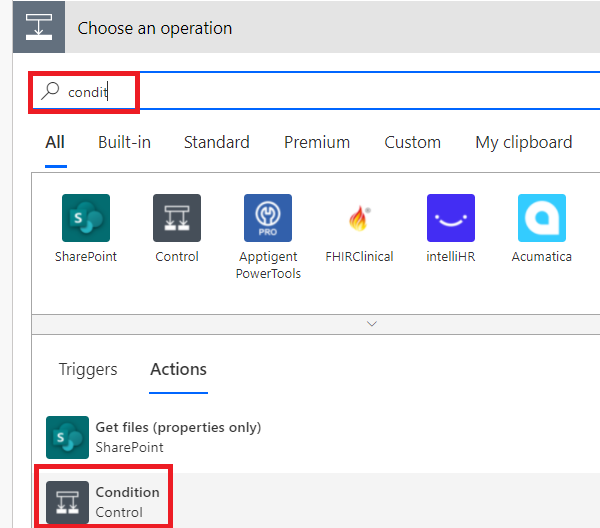This screenshot has height=528, width=600.
Task: Select the Control connector icon
Action: 177,218
